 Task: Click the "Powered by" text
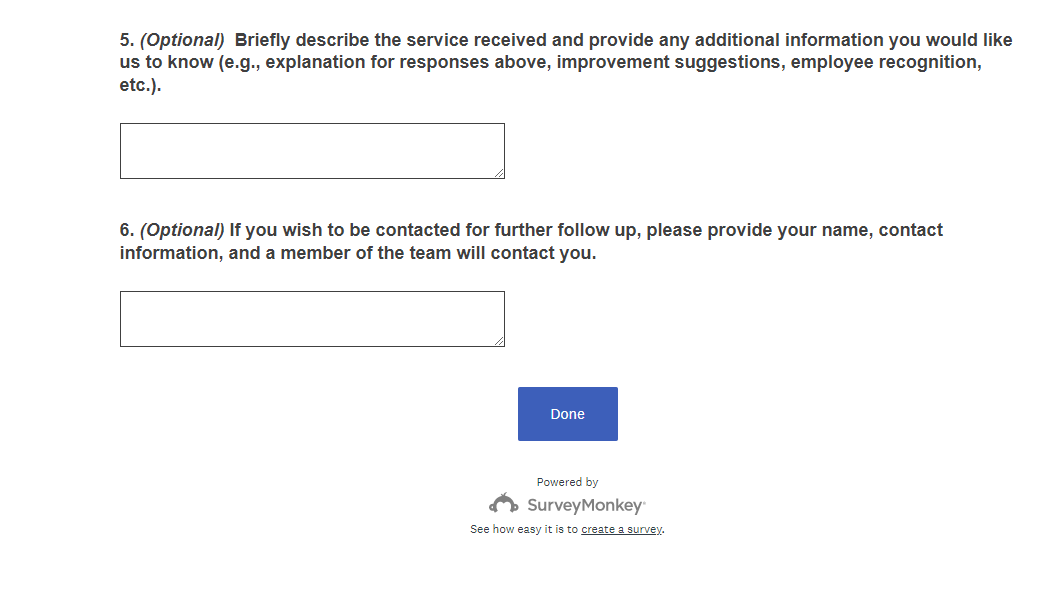[x=567, y=482]
